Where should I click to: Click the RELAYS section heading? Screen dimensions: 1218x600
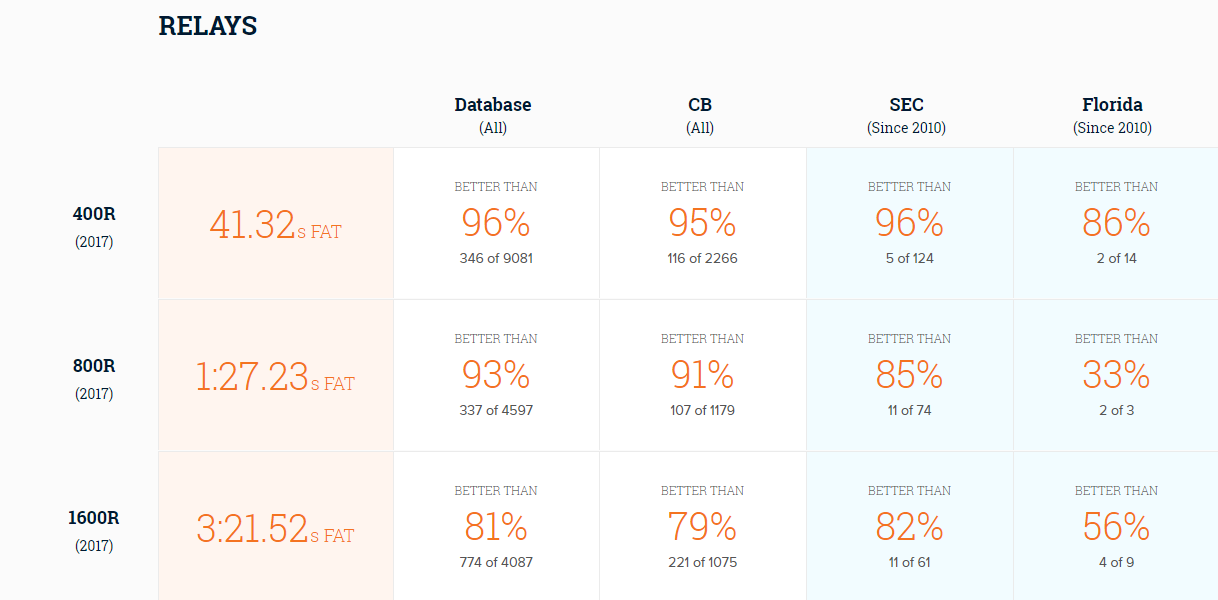pos(208,27)
